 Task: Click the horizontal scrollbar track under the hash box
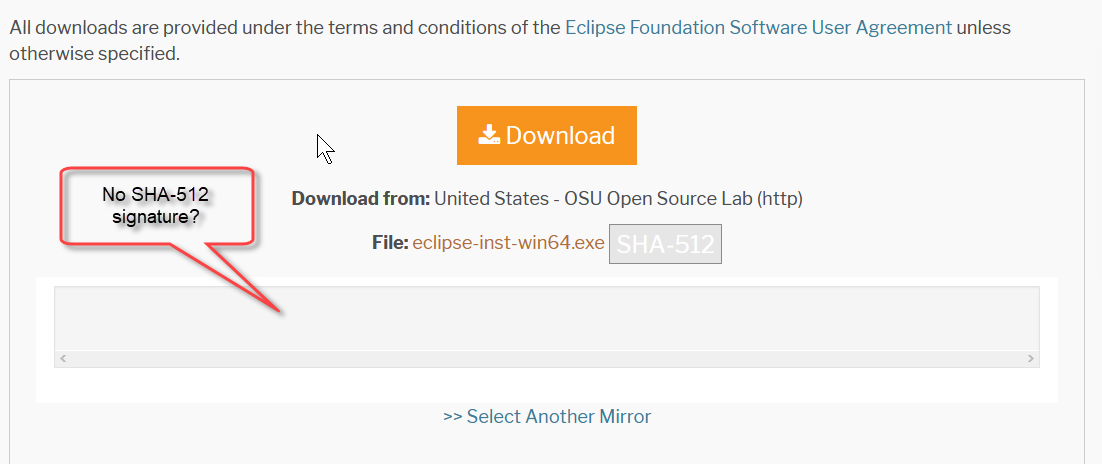coord(547,359)
